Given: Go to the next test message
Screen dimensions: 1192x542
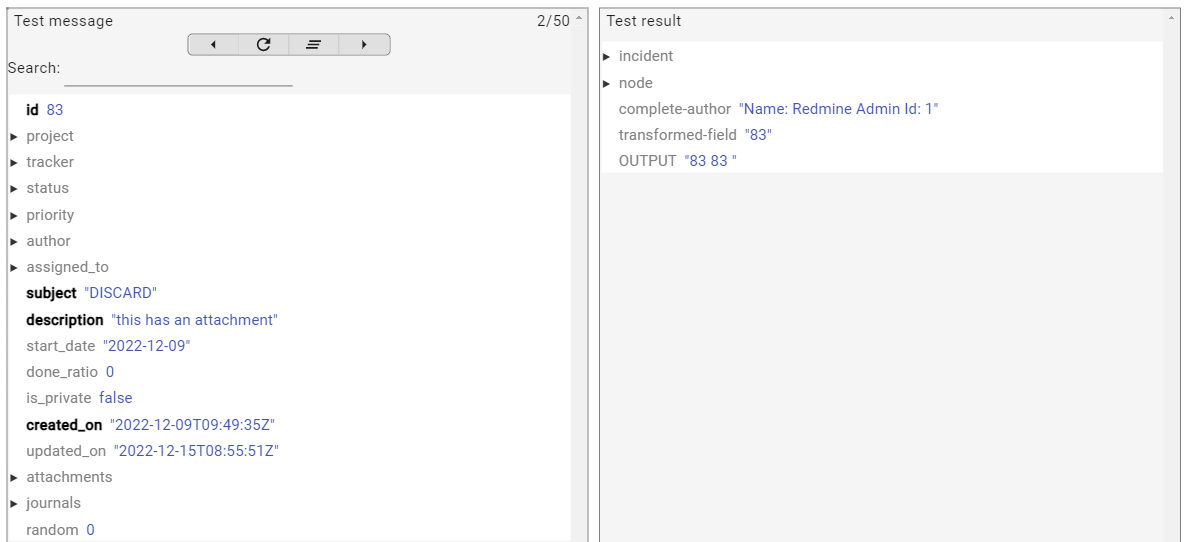Looking at the screenshot, I should point(364,45).
